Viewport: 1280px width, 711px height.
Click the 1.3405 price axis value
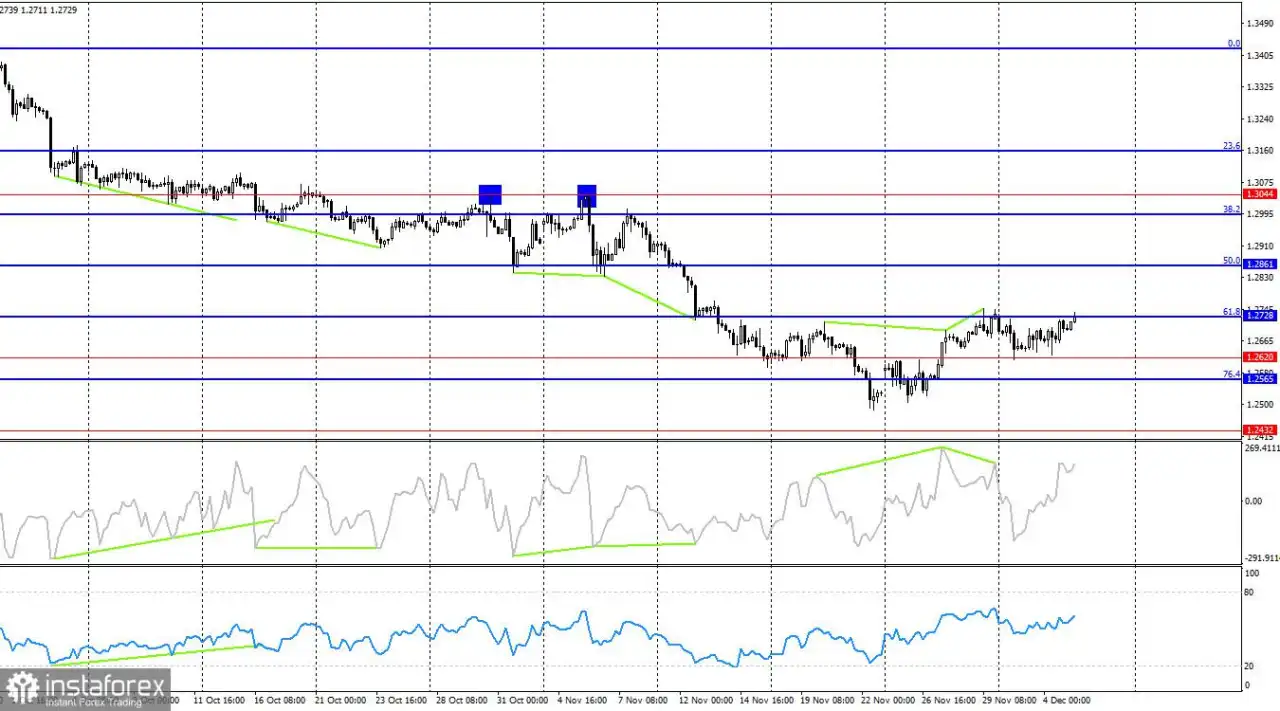[1258, 55]
